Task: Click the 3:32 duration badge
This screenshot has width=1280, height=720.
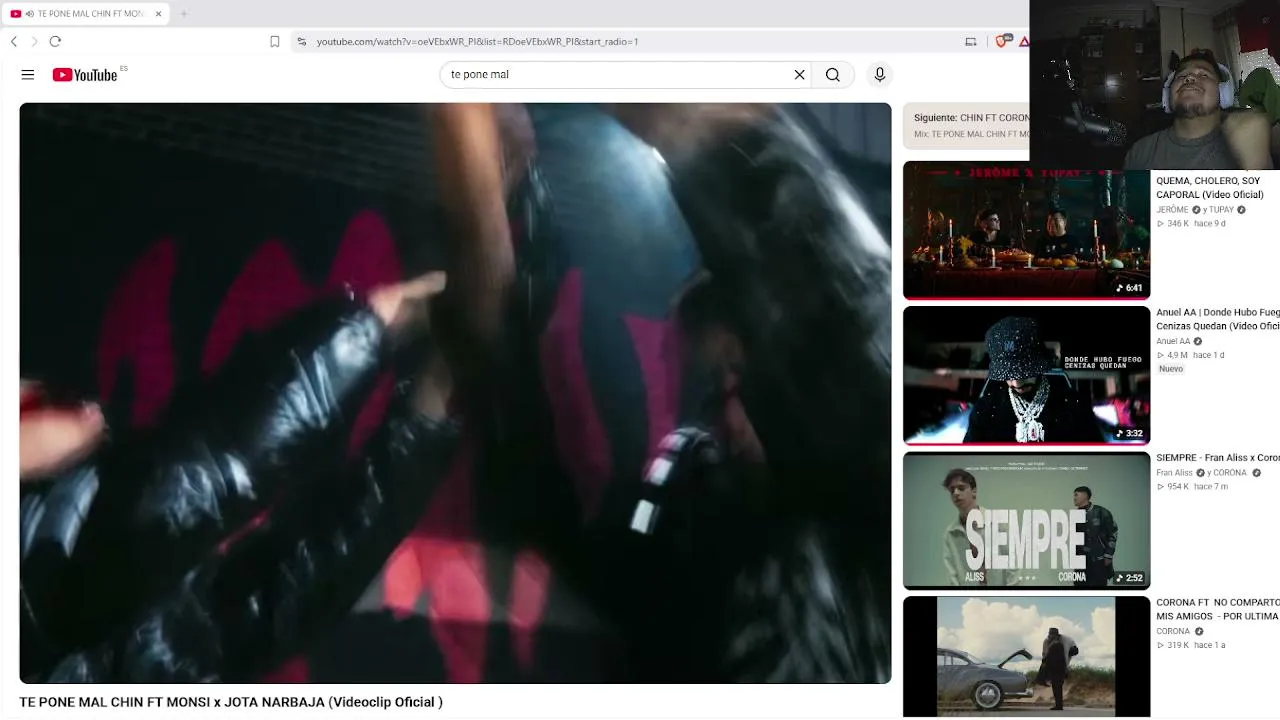Action: [x=1129, y=434]
